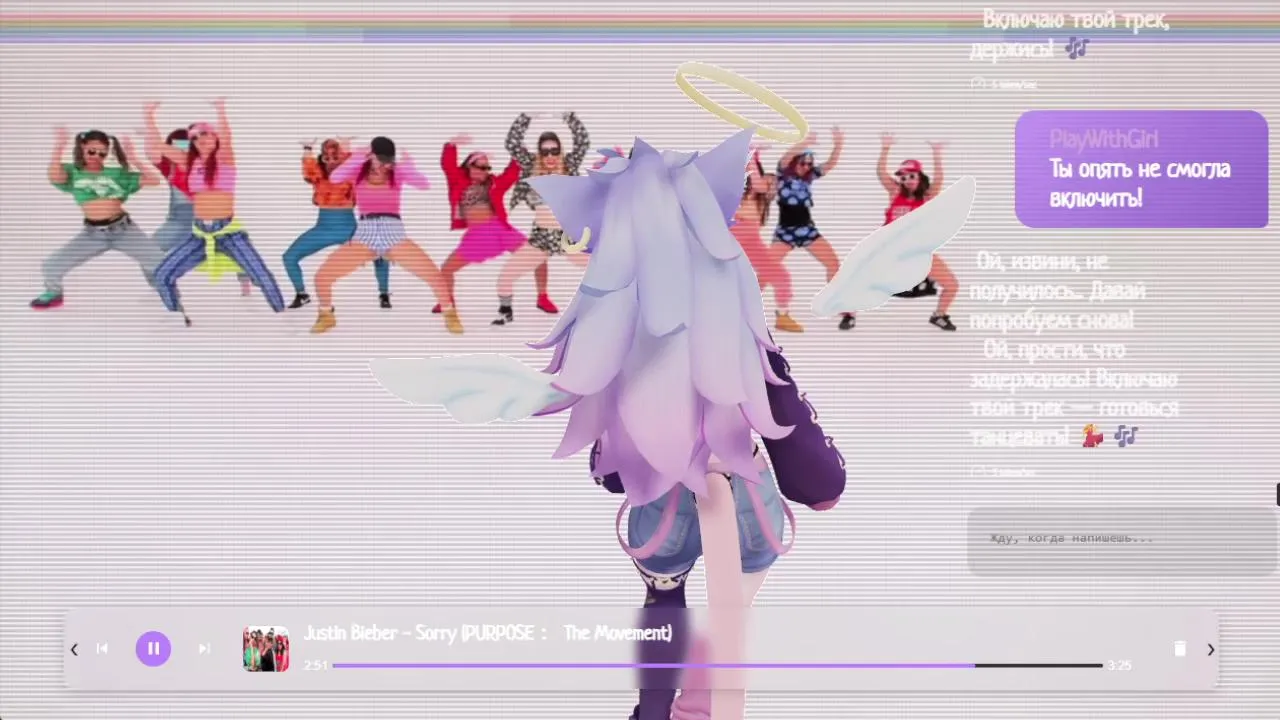The width and height of the screenshot is (1280, 720).
Task: Click the small icon under the last chat reply
Action: 977,471
